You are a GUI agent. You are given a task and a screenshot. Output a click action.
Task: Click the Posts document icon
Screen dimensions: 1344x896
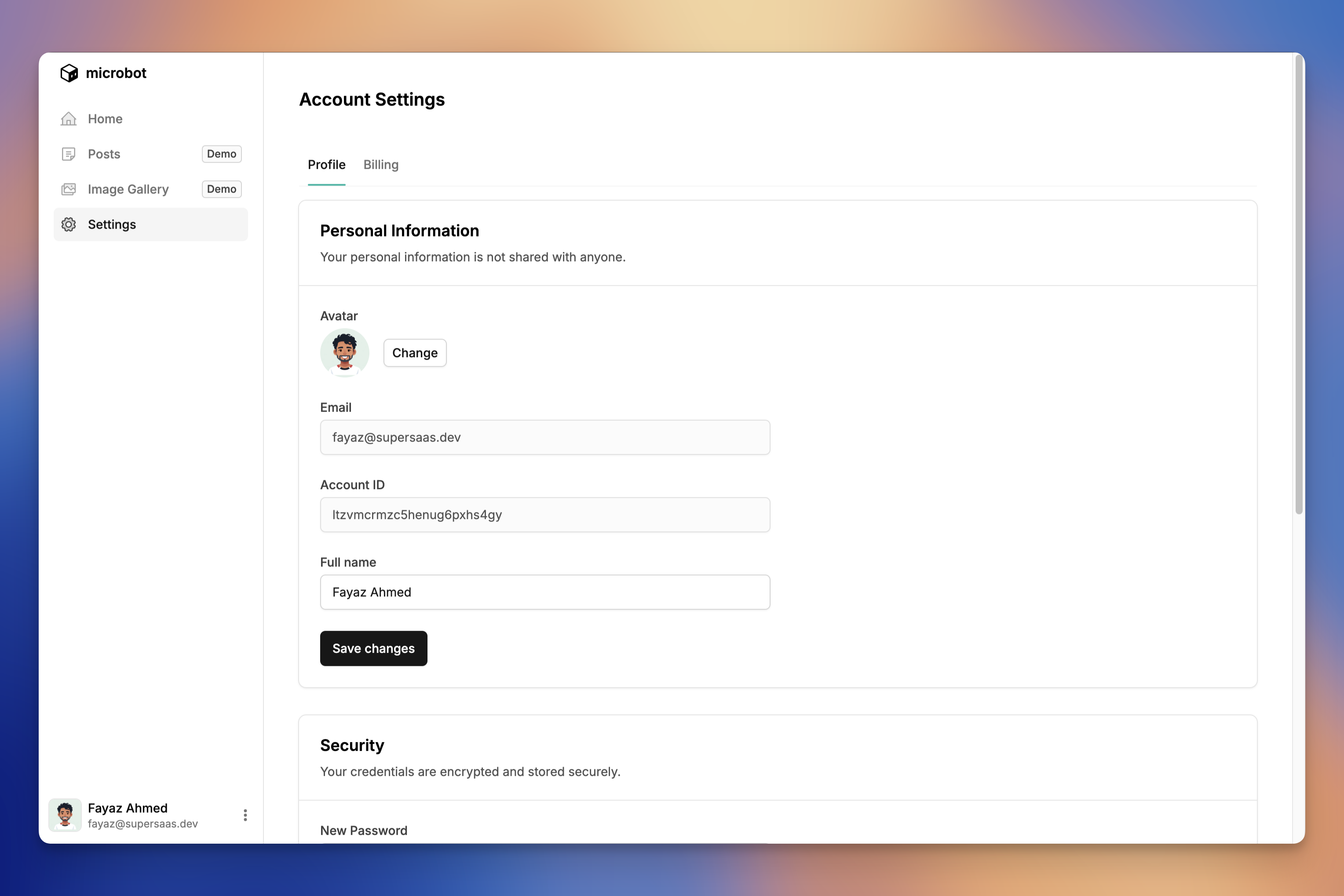pos(69,154)
